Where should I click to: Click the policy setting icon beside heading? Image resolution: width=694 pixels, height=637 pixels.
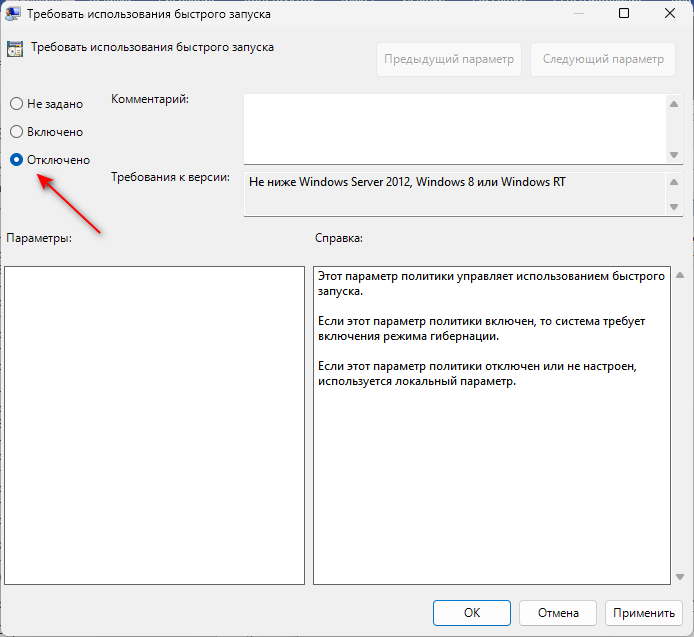tap(15, 49)
